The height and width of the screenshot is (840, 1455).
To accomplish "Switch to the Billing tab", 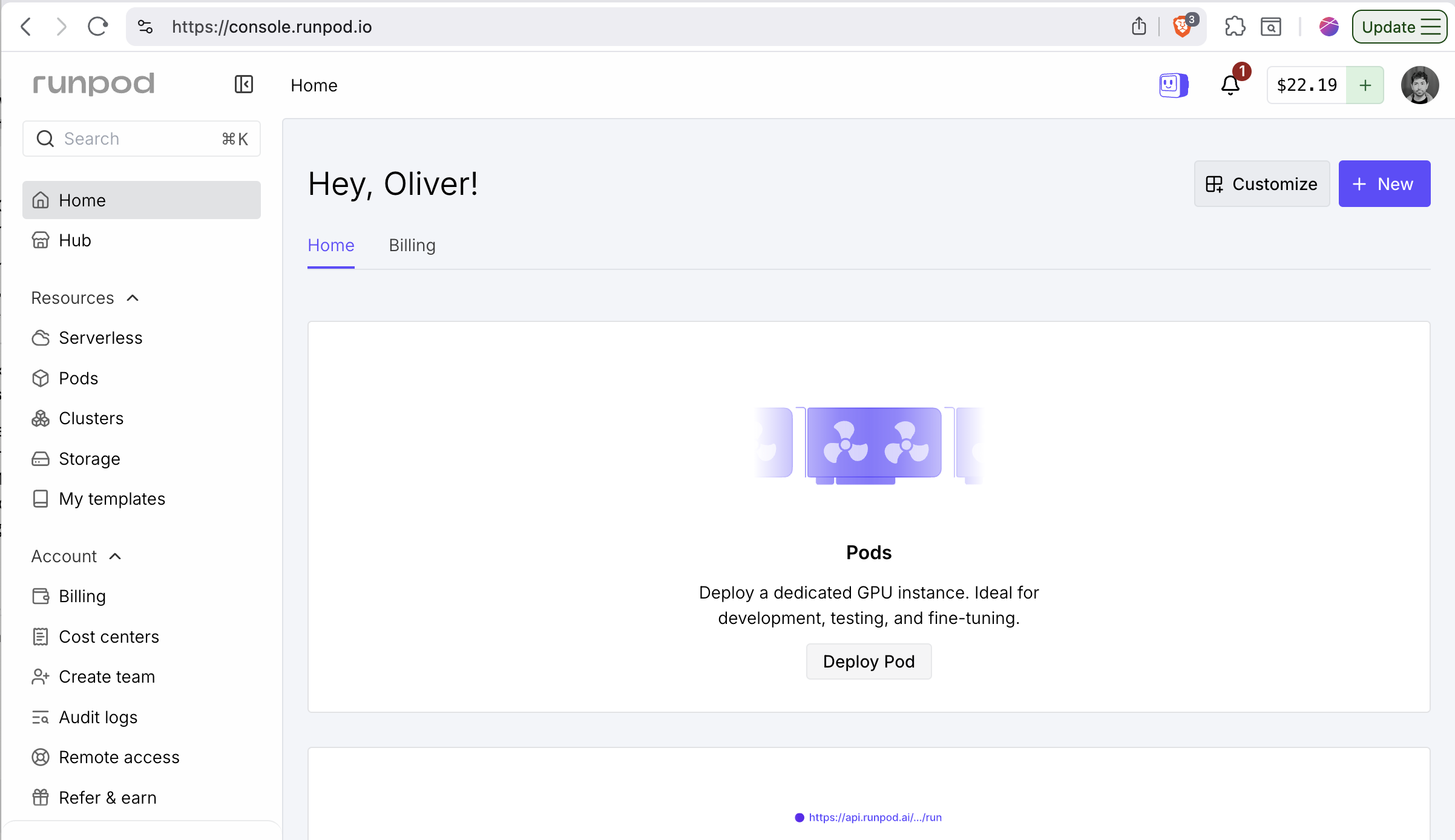I will 412,245.
